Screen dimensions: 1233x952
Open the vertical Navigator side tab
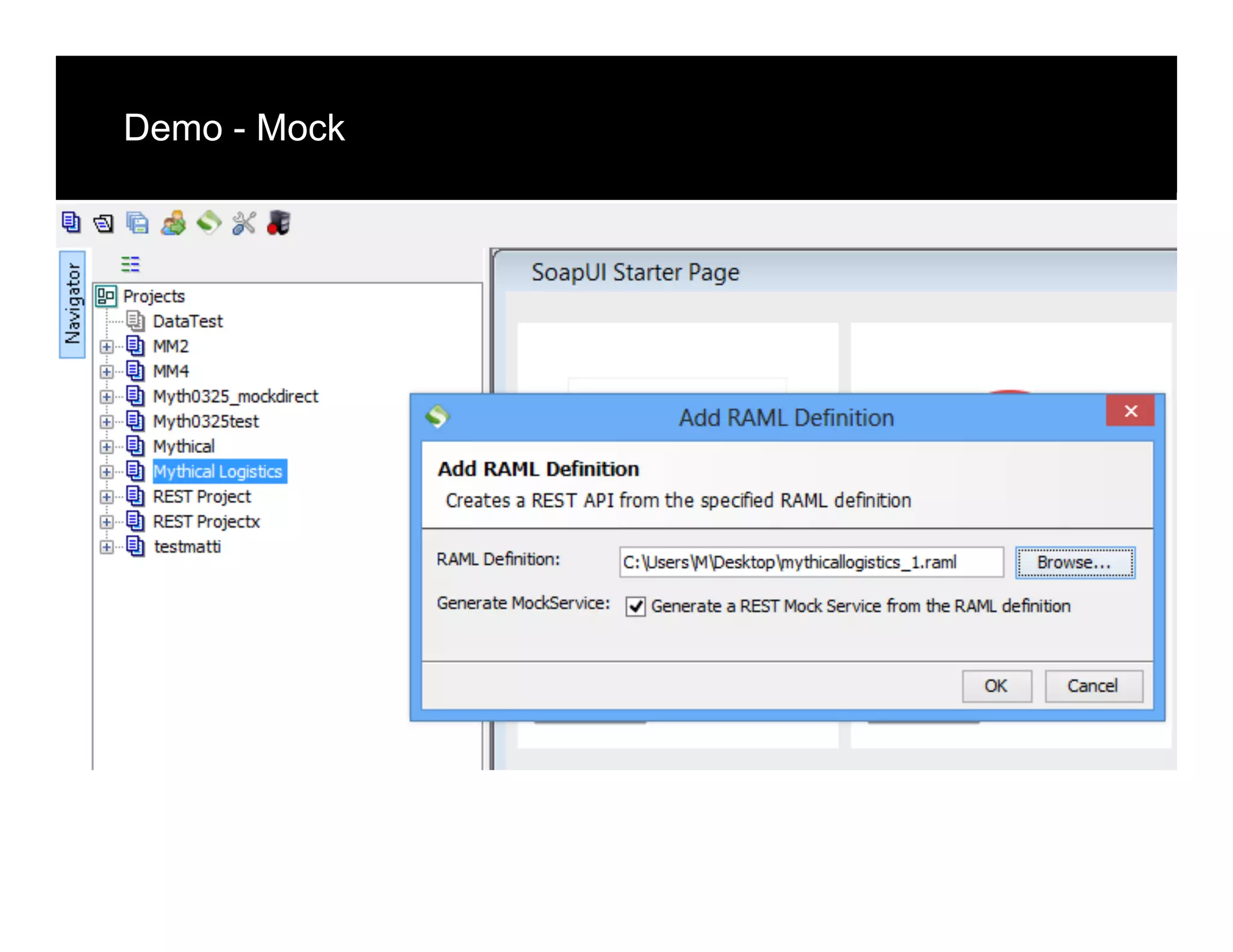72,304
